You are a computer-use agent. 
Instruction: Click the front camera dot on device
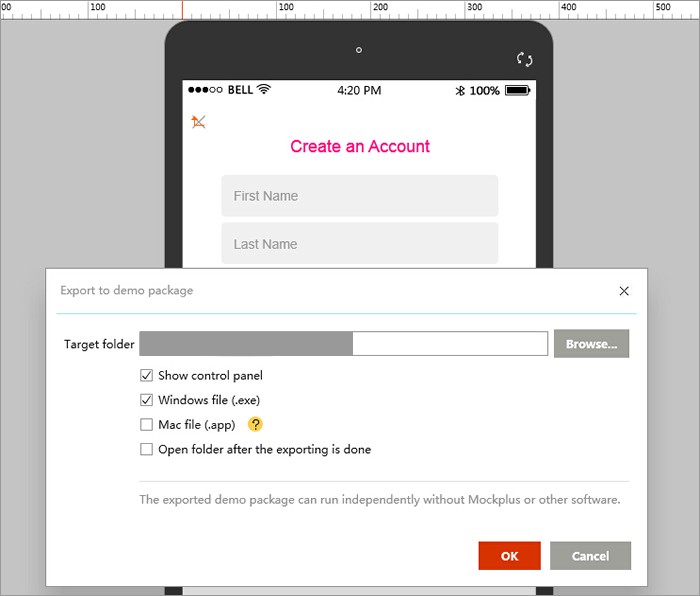pos(359,50)
